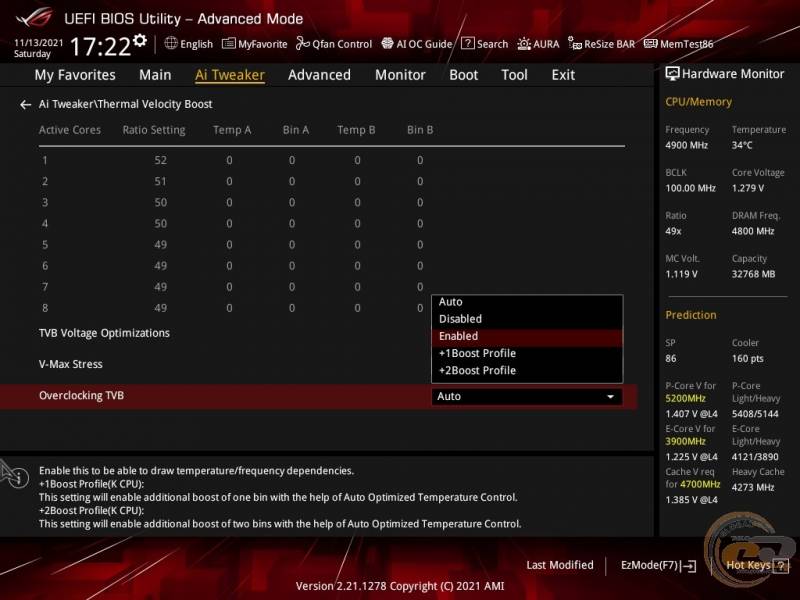Click Ai Tweaker\Thermal Velocity Boost breadcrumb
This screenshot has height=600, width=800.
(x=126, y=104)
